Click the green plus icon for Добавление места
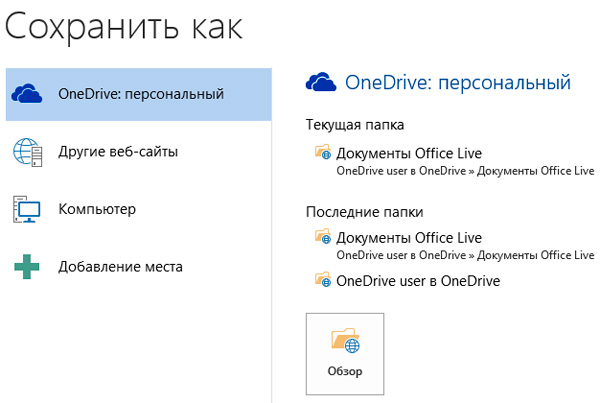This screenshot has width=600, height=403. coord(27,267)
